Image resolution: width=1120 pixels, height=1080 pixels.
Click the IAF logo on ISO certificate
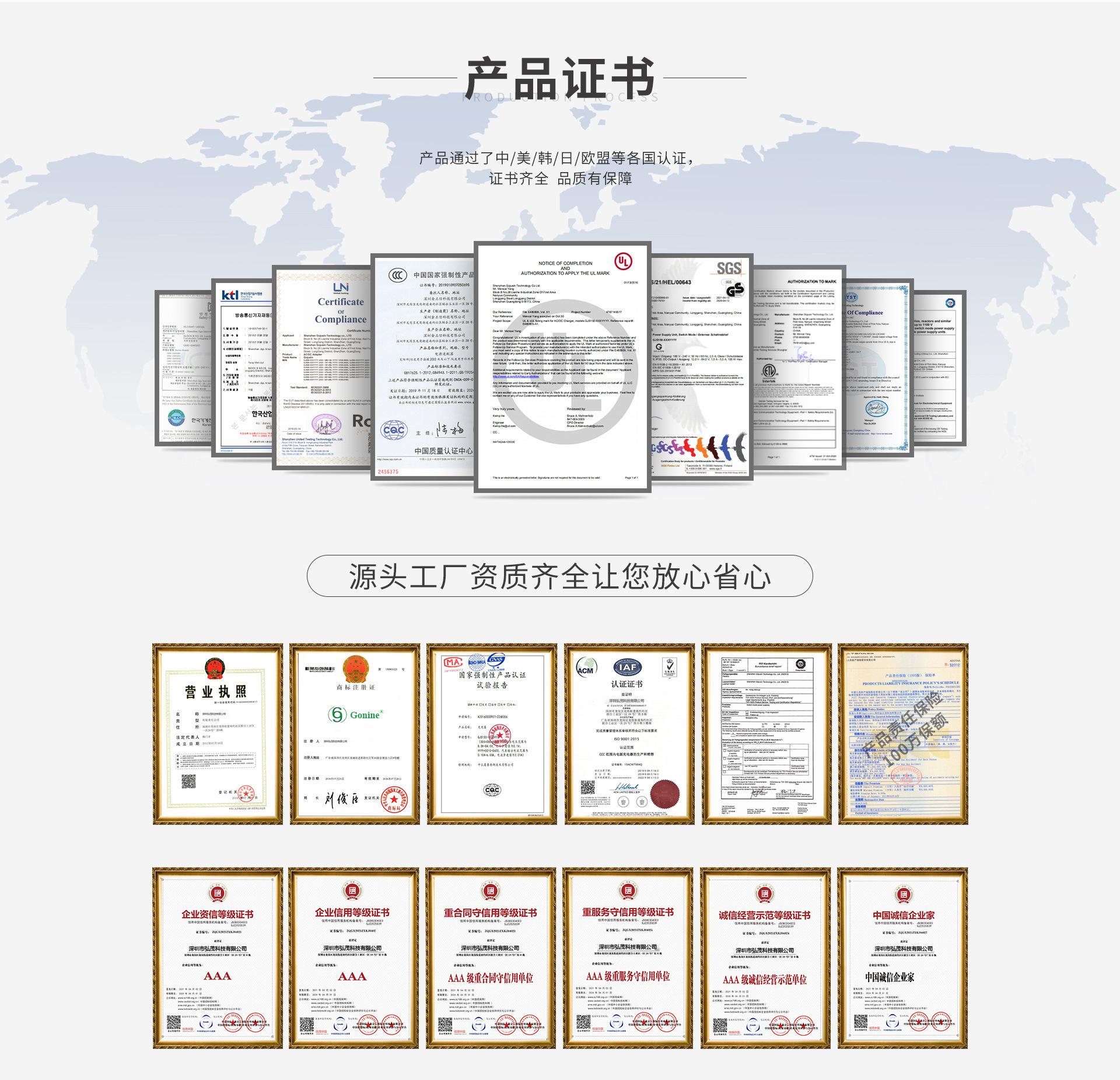(x=626, y=667)
